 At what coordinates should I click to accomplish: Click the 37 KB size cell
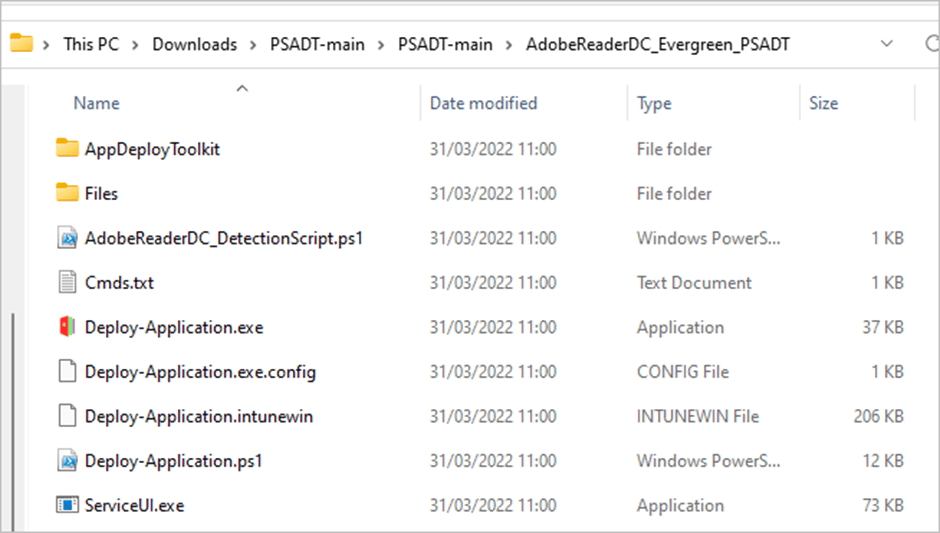pyautogui.click(x=883, y=327)
